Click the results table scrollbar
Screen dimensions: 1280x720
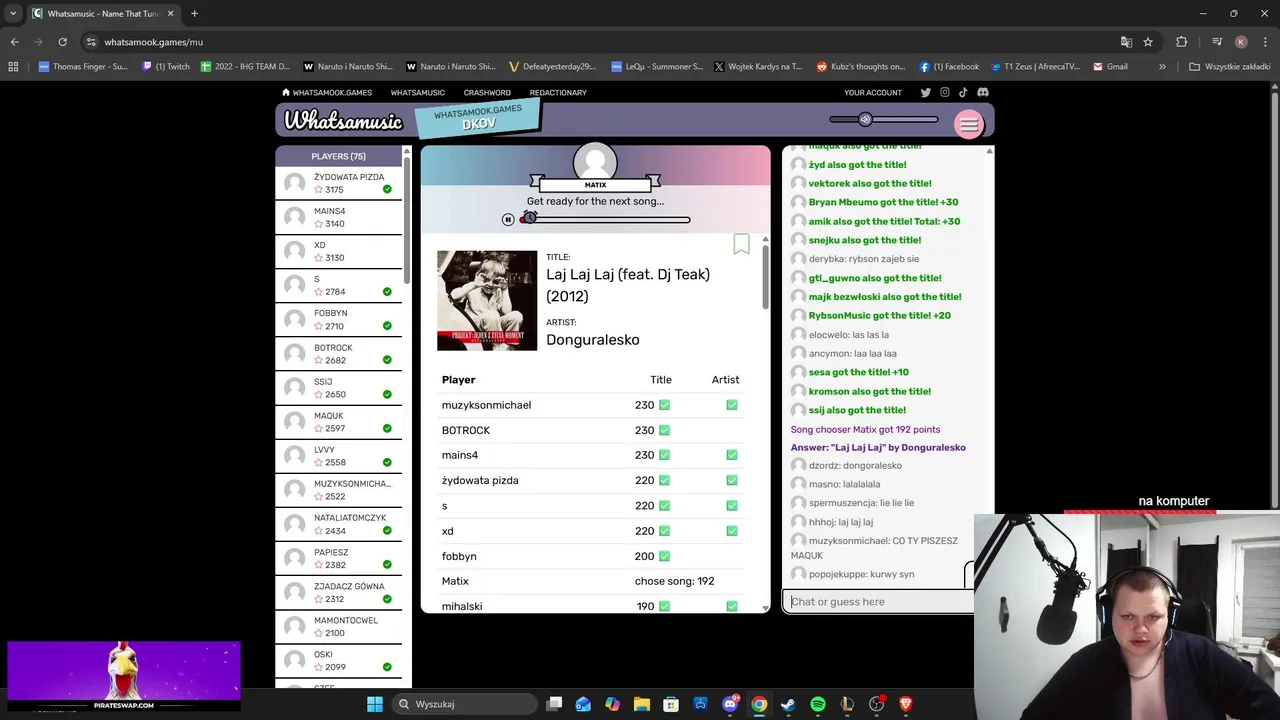(765, 277)
